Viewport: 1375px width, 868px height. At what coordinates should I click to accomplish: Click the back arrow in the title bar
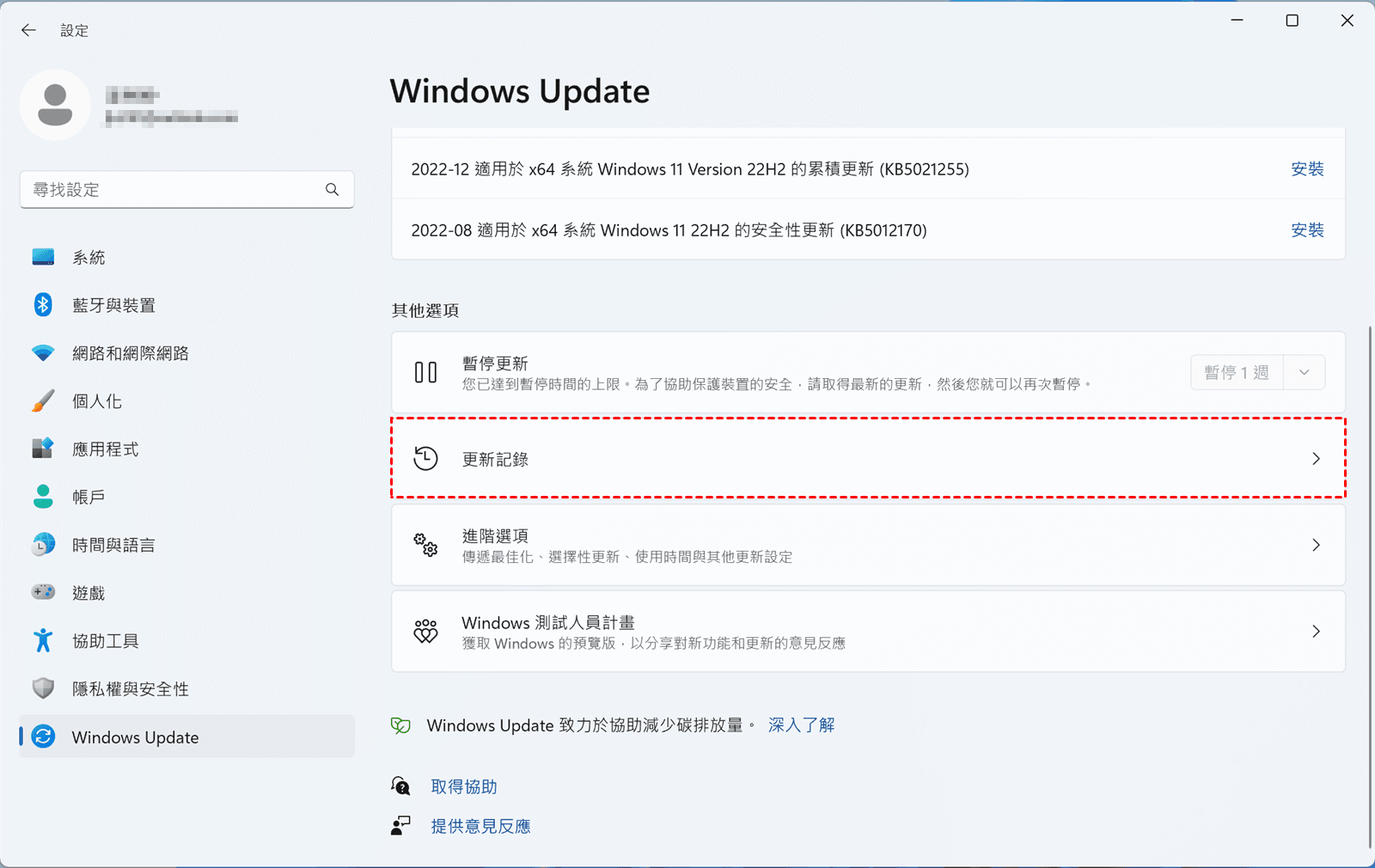click(28, 30)
